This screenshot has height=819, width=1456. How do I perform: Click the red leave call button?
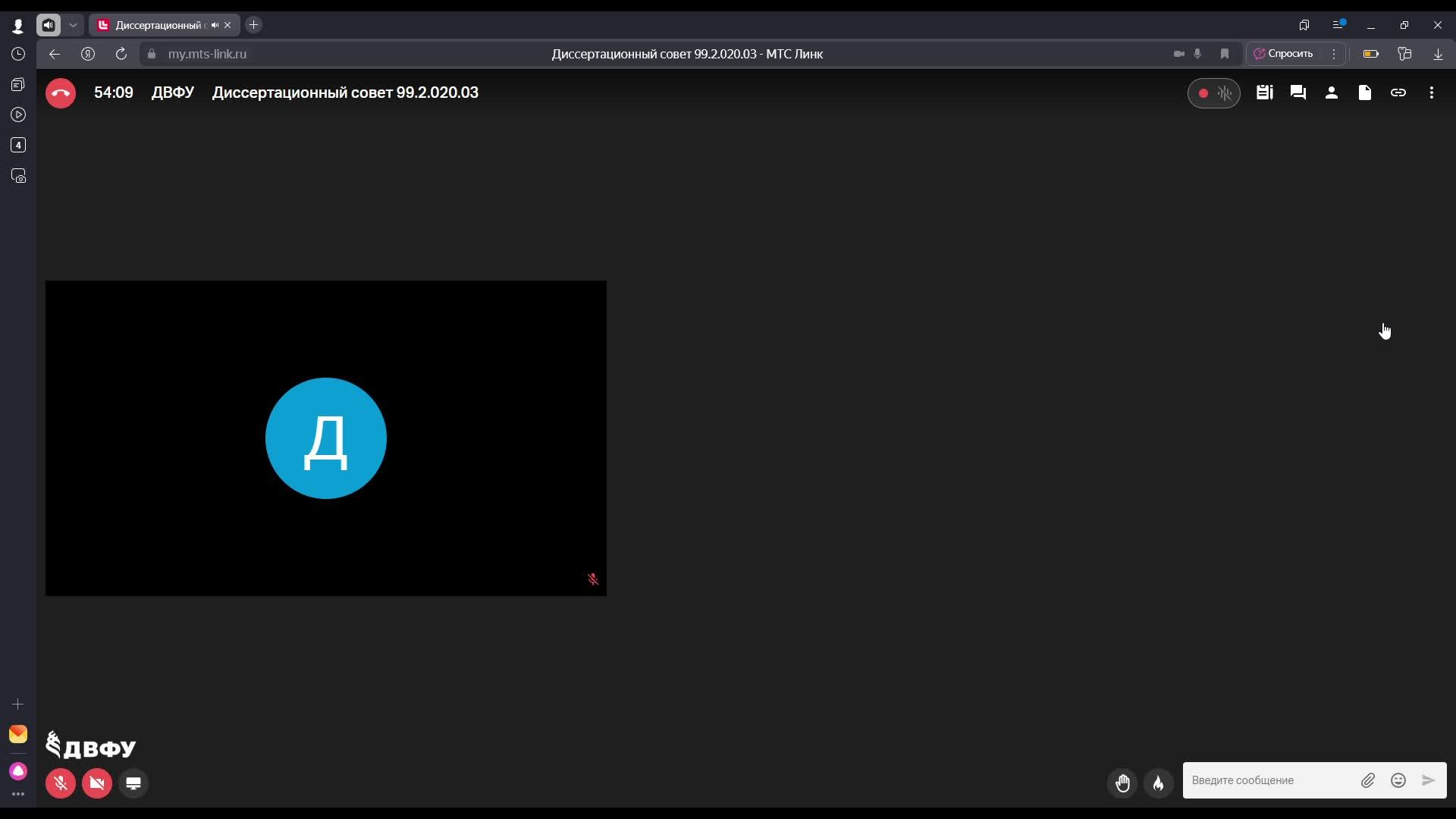(61, 93)
